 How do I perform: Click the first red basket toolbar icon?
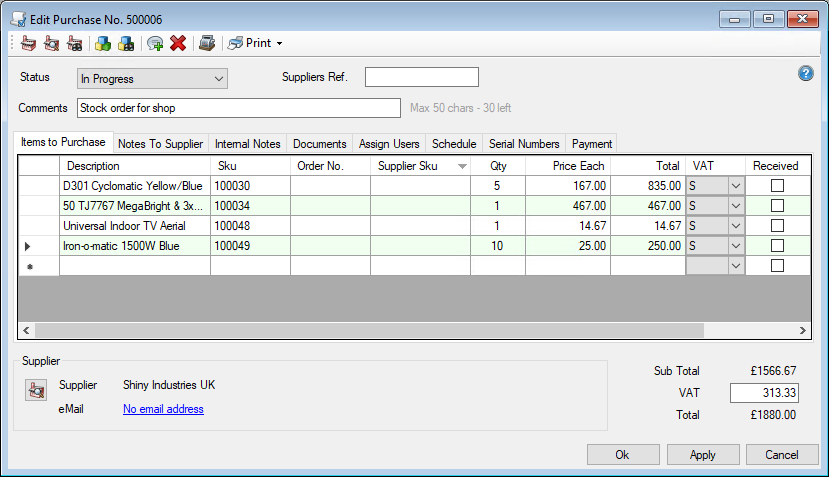(x=28, y=43)
